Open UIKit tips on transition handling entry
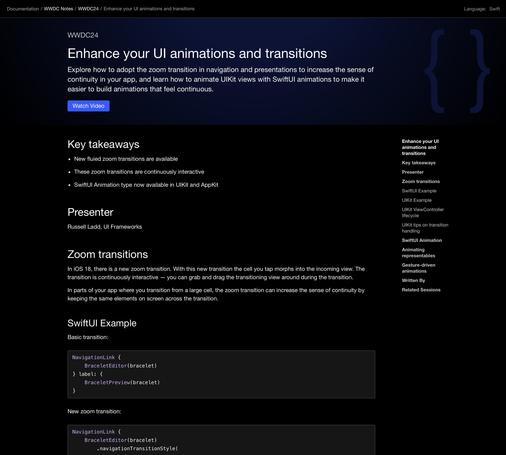506x455 pixels. pyautogui.click(x=425, y=228)
